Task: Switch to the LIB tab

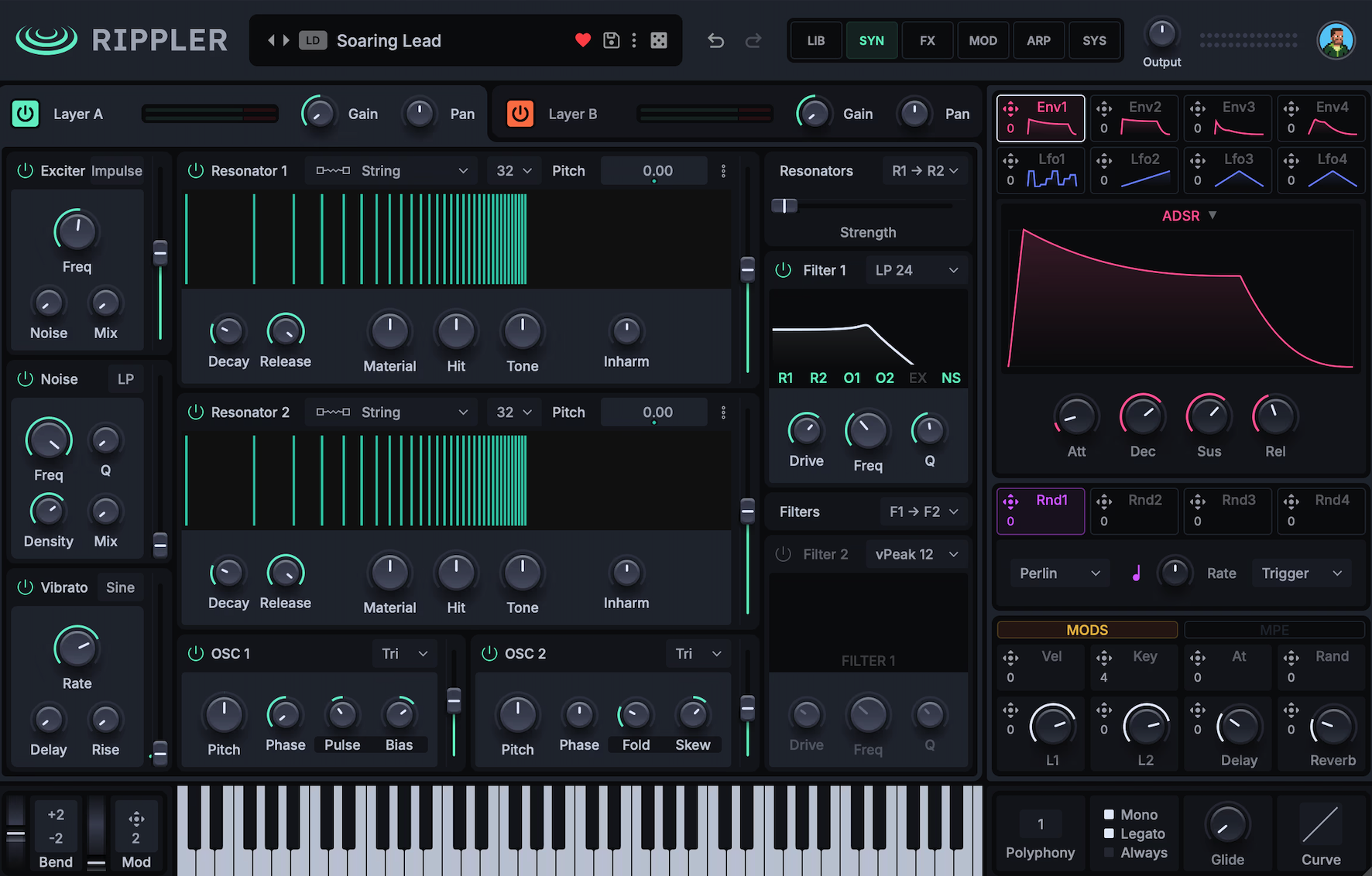Action: (x=816, y=40)
